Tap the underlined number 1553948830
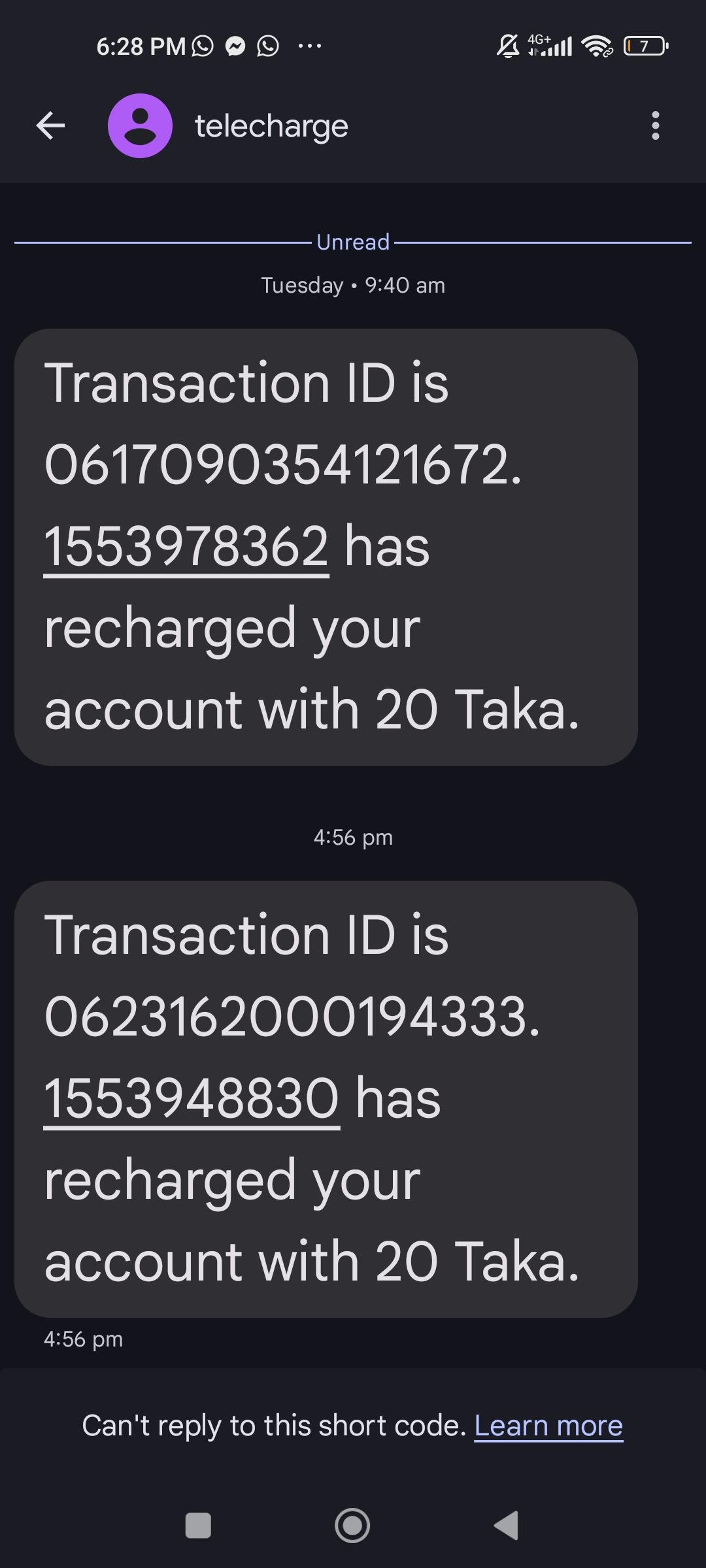The width and height of the screenshot is (706, 1568). 191,1098
